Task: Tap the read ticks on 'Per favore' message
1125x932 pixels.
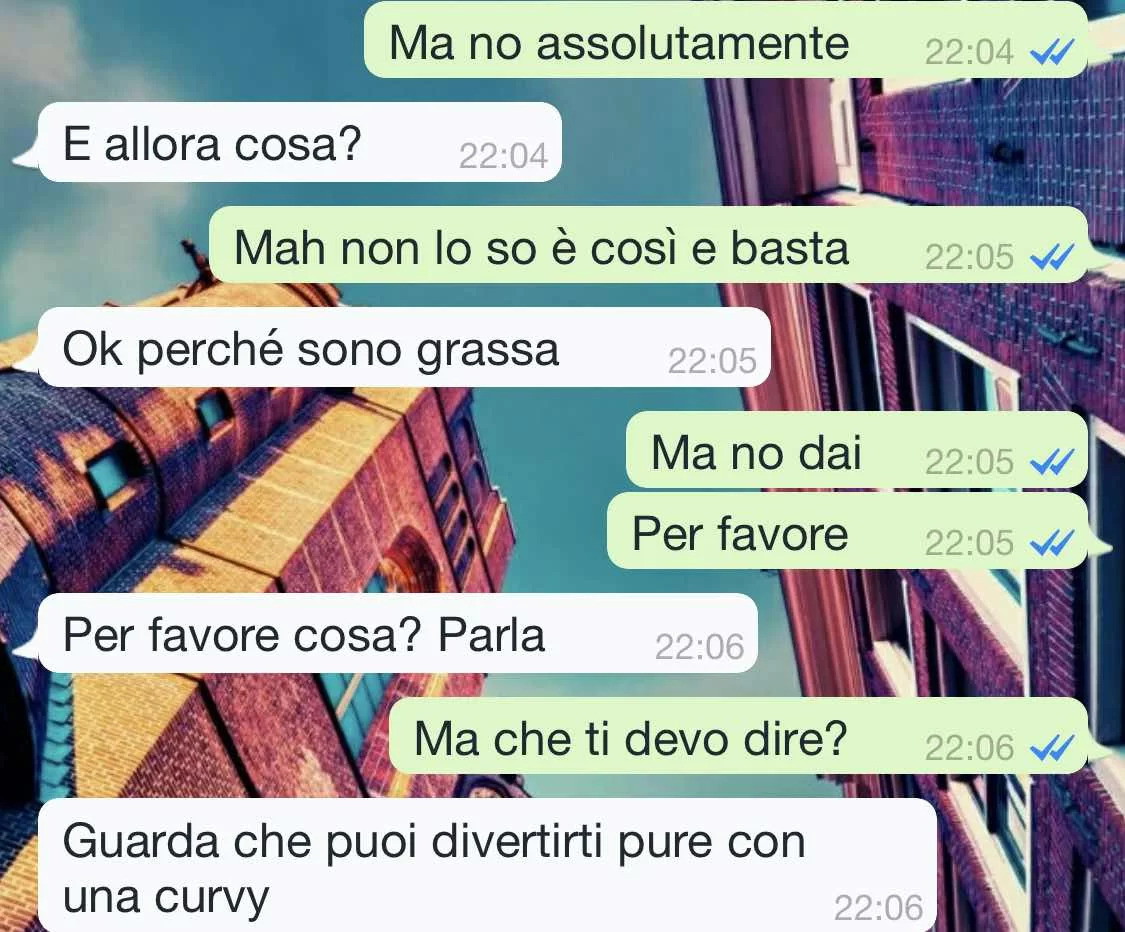Action: pyautogui.click(x=1052, y=542)
